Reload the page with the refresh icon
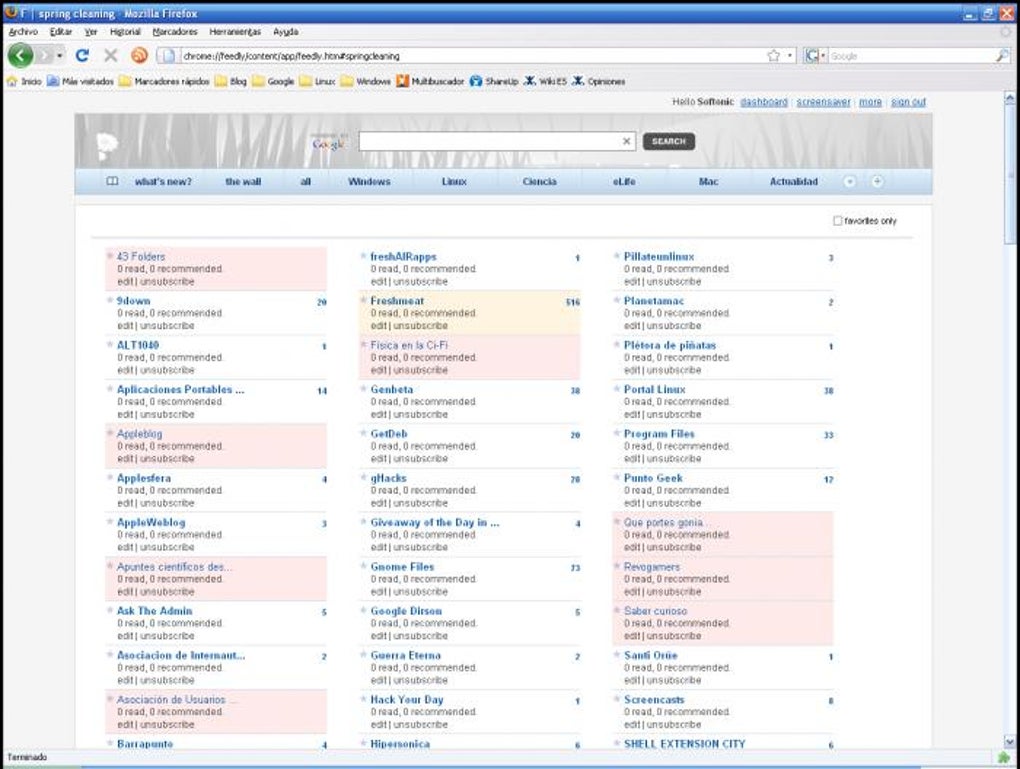Screen dimensions: 1020x769 pos(82,56)
